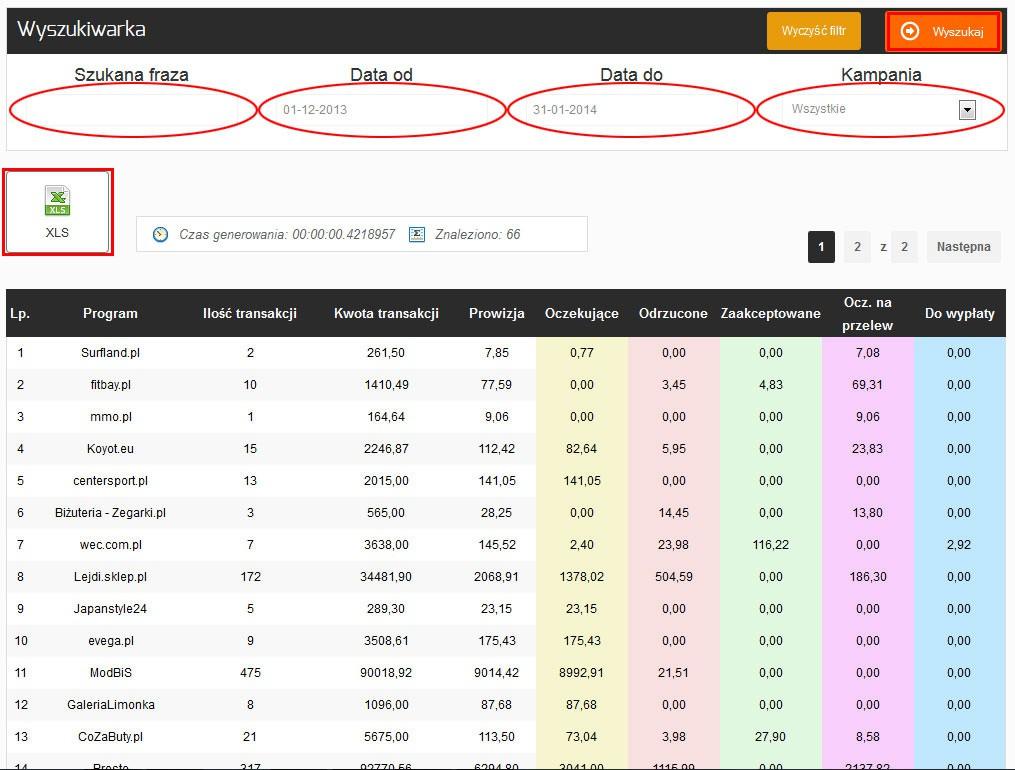
Task: Click payout value 2,92
Action: (959, 545)
